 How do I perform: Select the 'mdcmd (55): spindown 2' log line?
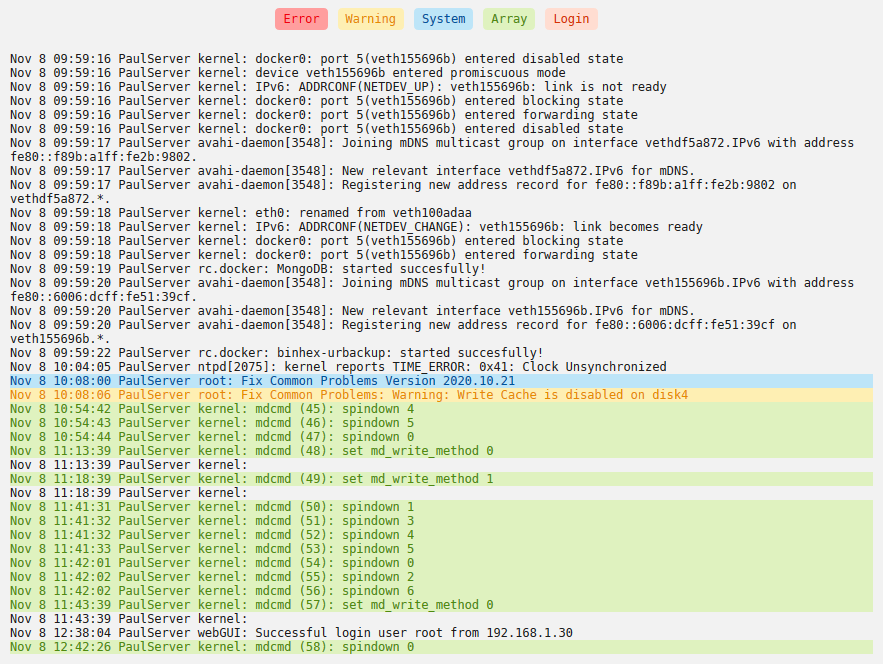click(x=442, y=577)
